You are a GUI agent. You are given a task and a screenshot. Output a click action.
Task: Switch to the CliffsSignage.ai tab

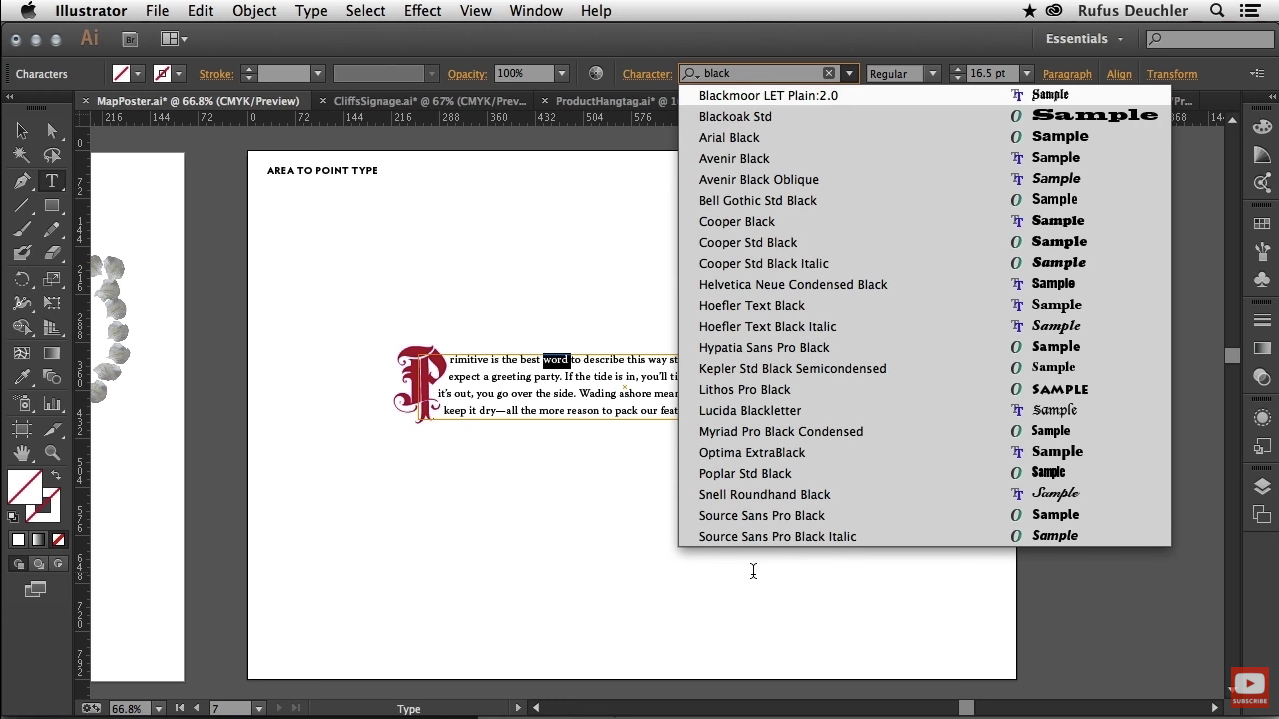click(x=429, y=101)
